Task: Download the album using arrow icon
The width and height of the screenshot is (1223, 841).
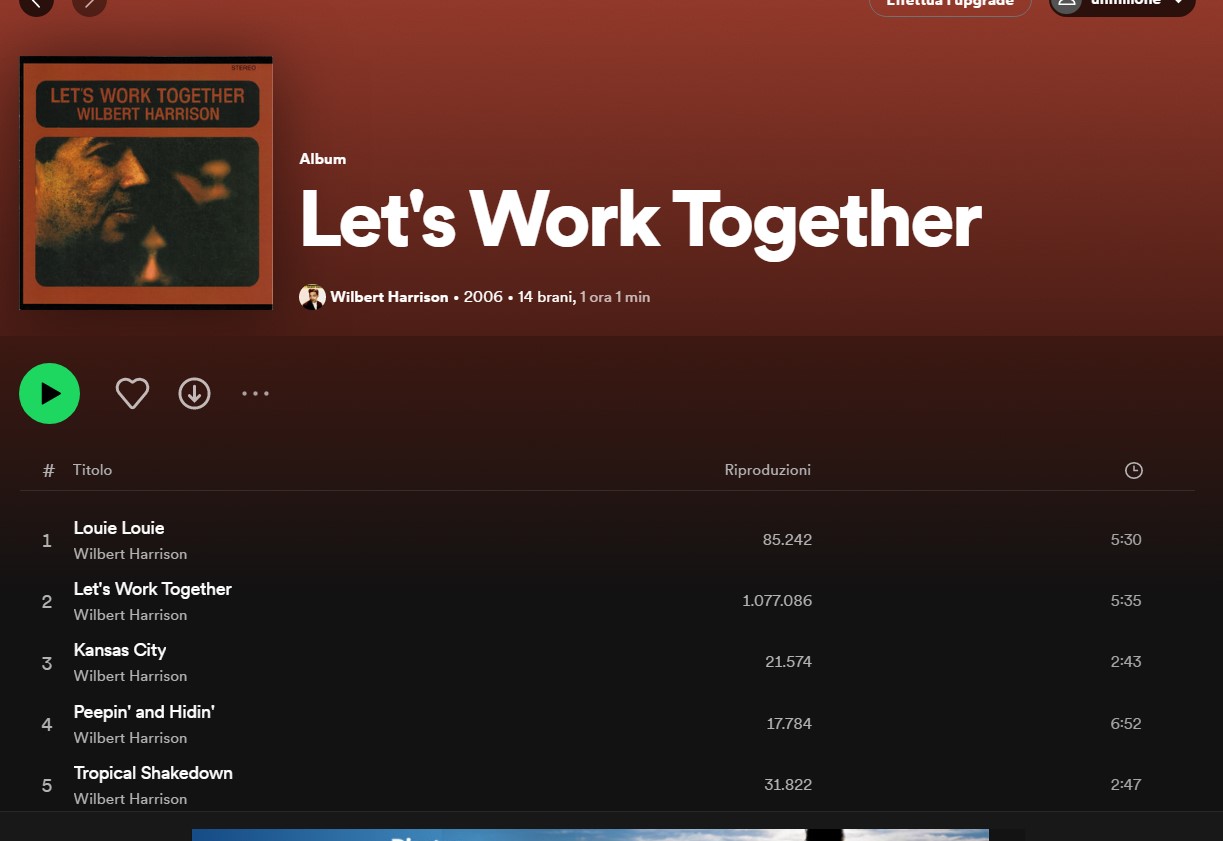Action: (x=194, y=393)
